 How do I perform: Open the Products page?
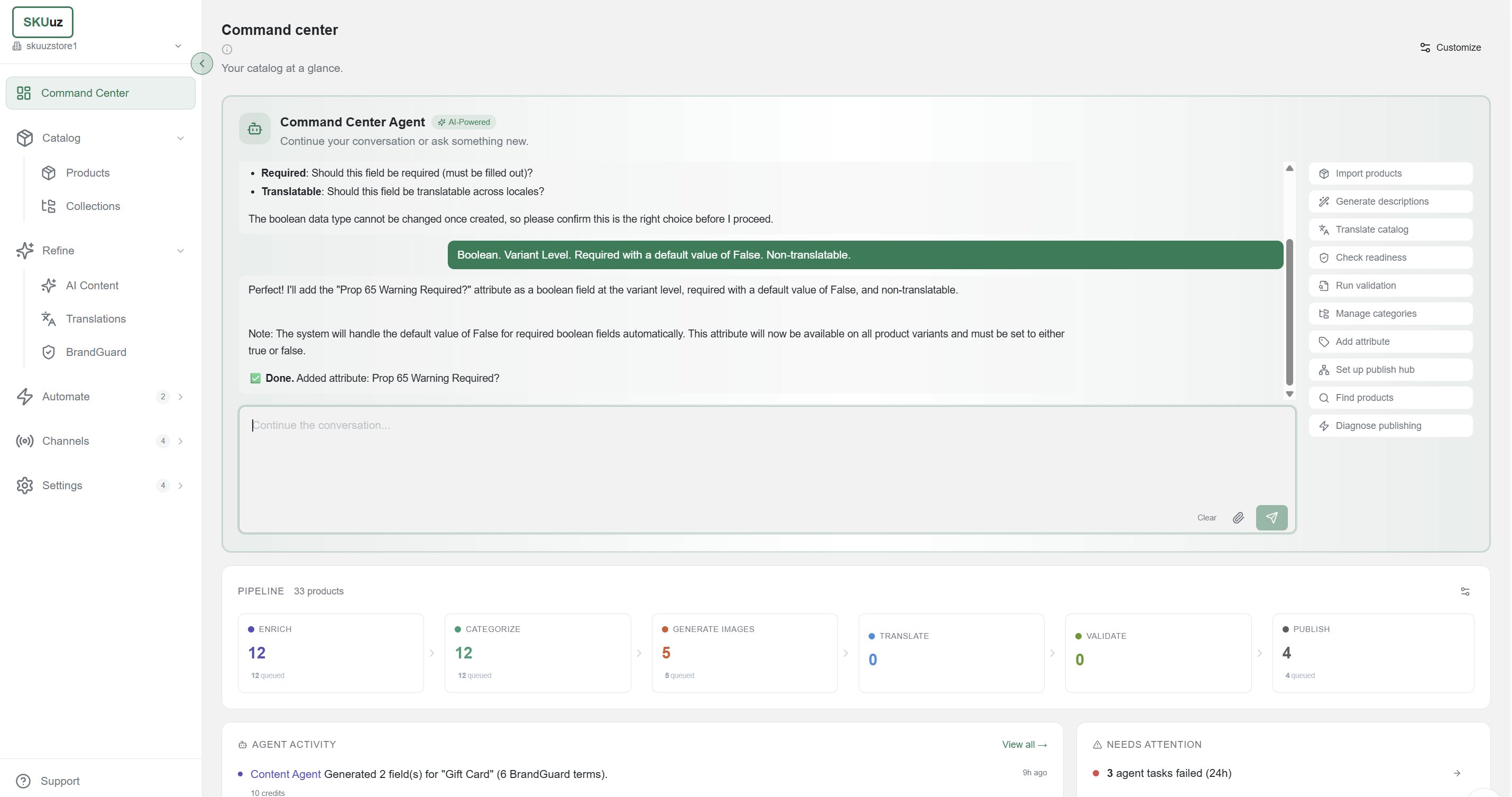[87, 172]
